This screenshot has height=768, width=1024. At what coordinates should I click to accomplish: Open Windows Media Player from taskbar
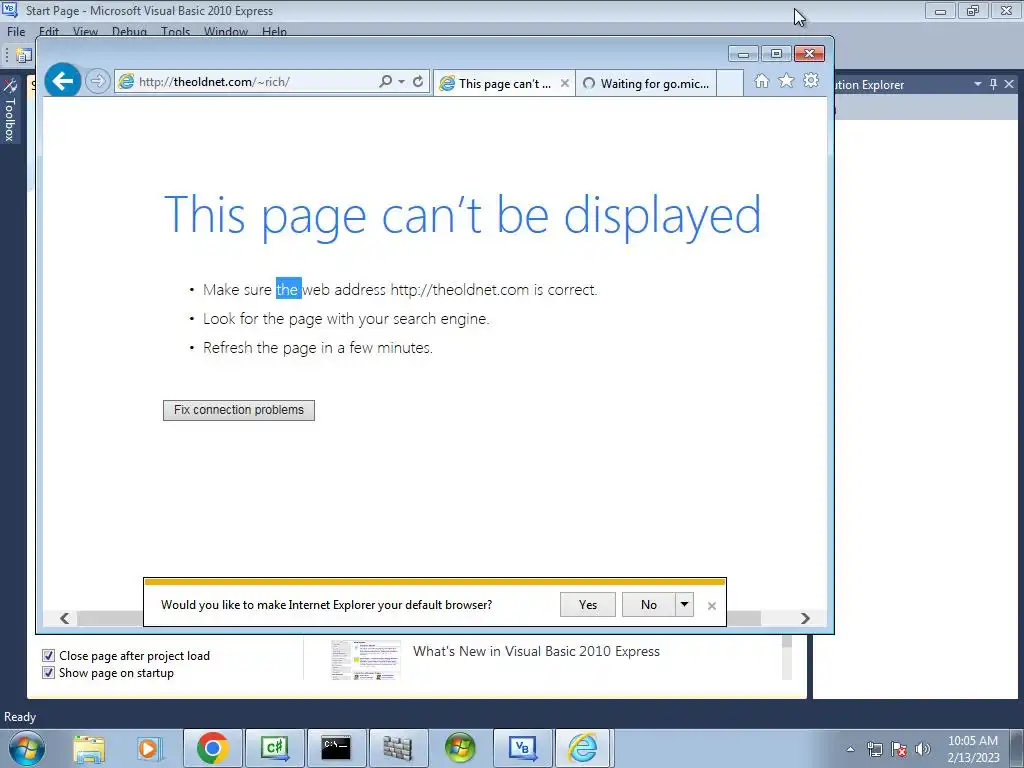149,748
